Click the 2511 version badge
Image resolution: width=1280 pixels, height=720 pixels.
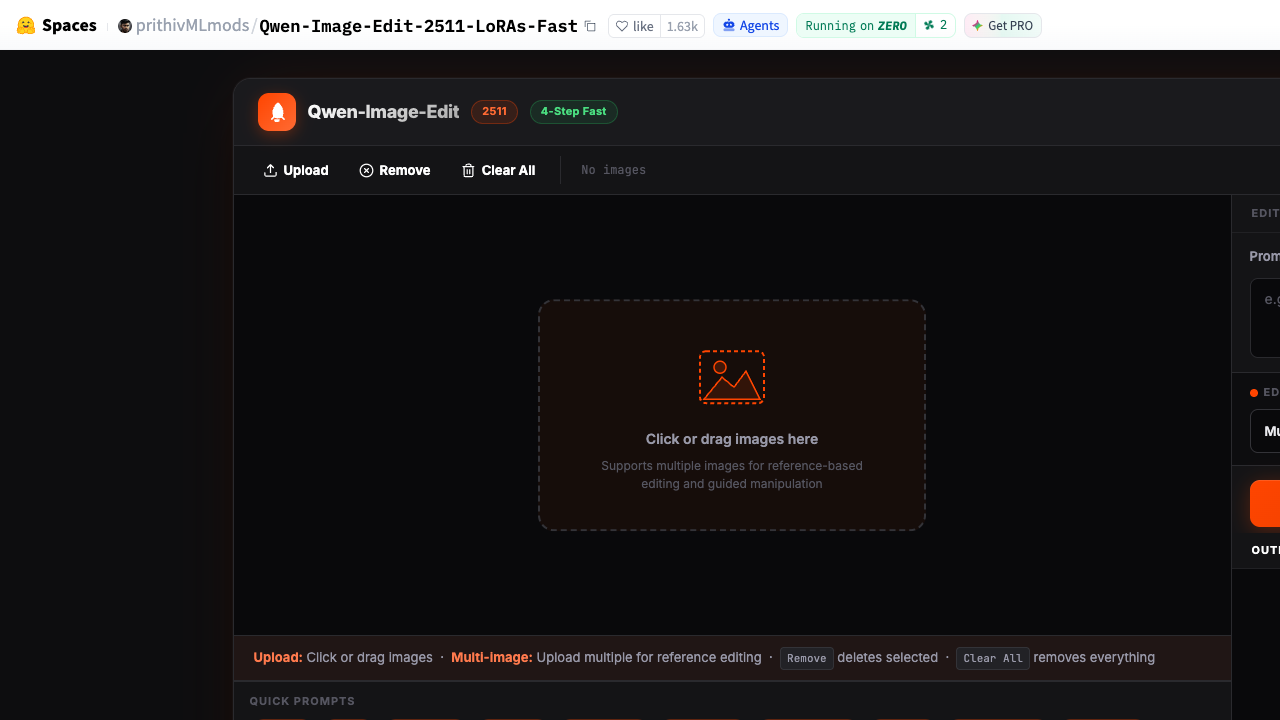(494, 112)
